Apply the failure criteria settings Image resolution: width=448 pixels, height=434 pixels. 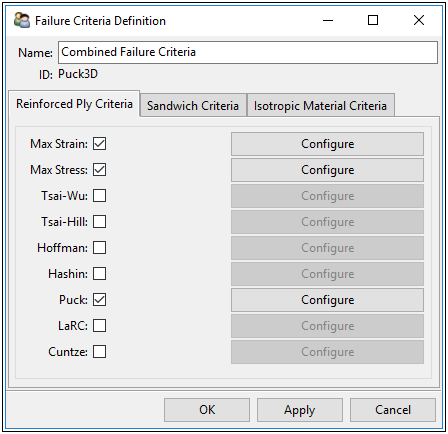300,410
